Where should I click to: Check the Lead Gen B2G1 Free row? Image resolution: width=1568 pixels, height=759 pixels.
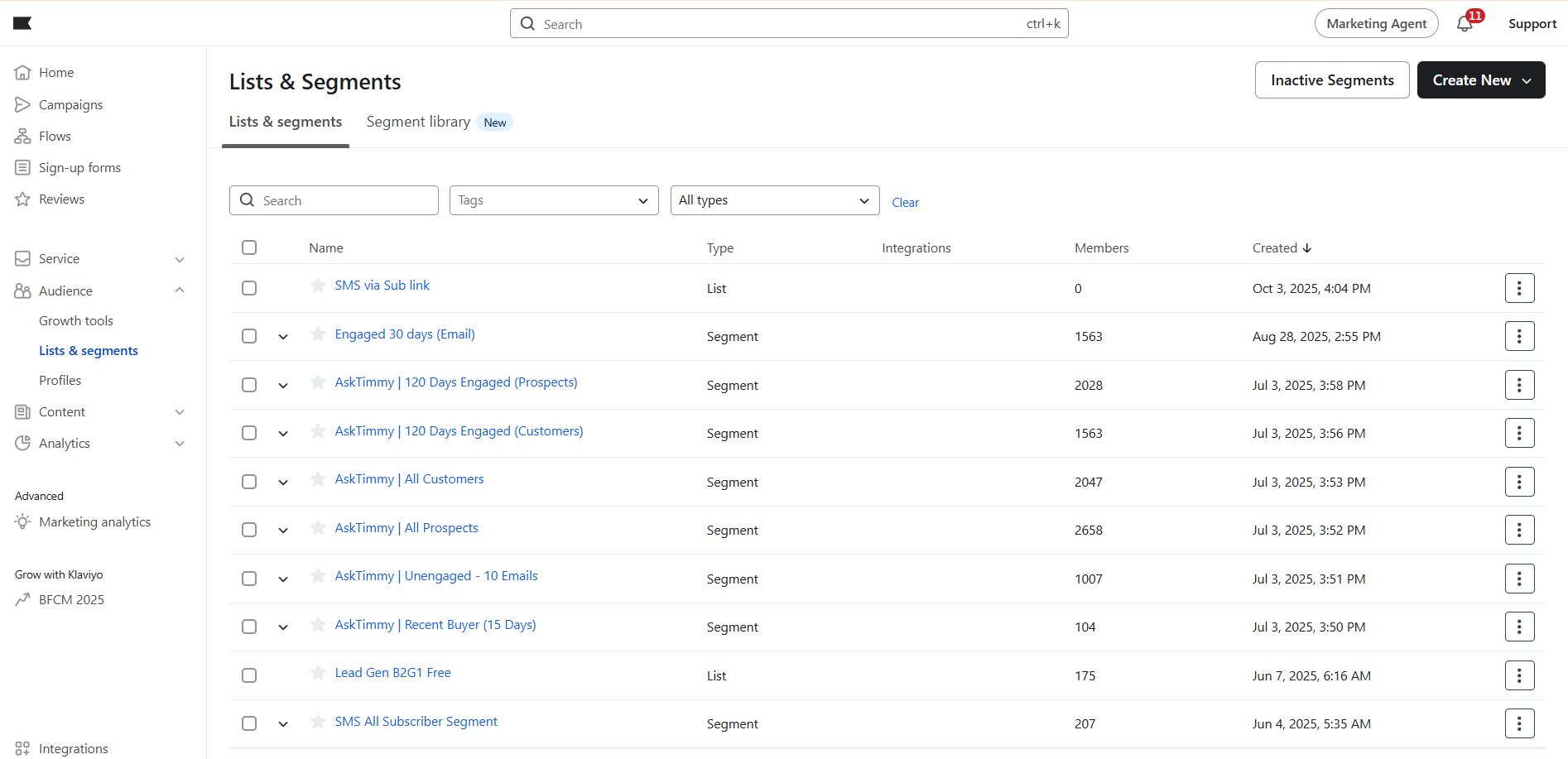click(249, 675)
